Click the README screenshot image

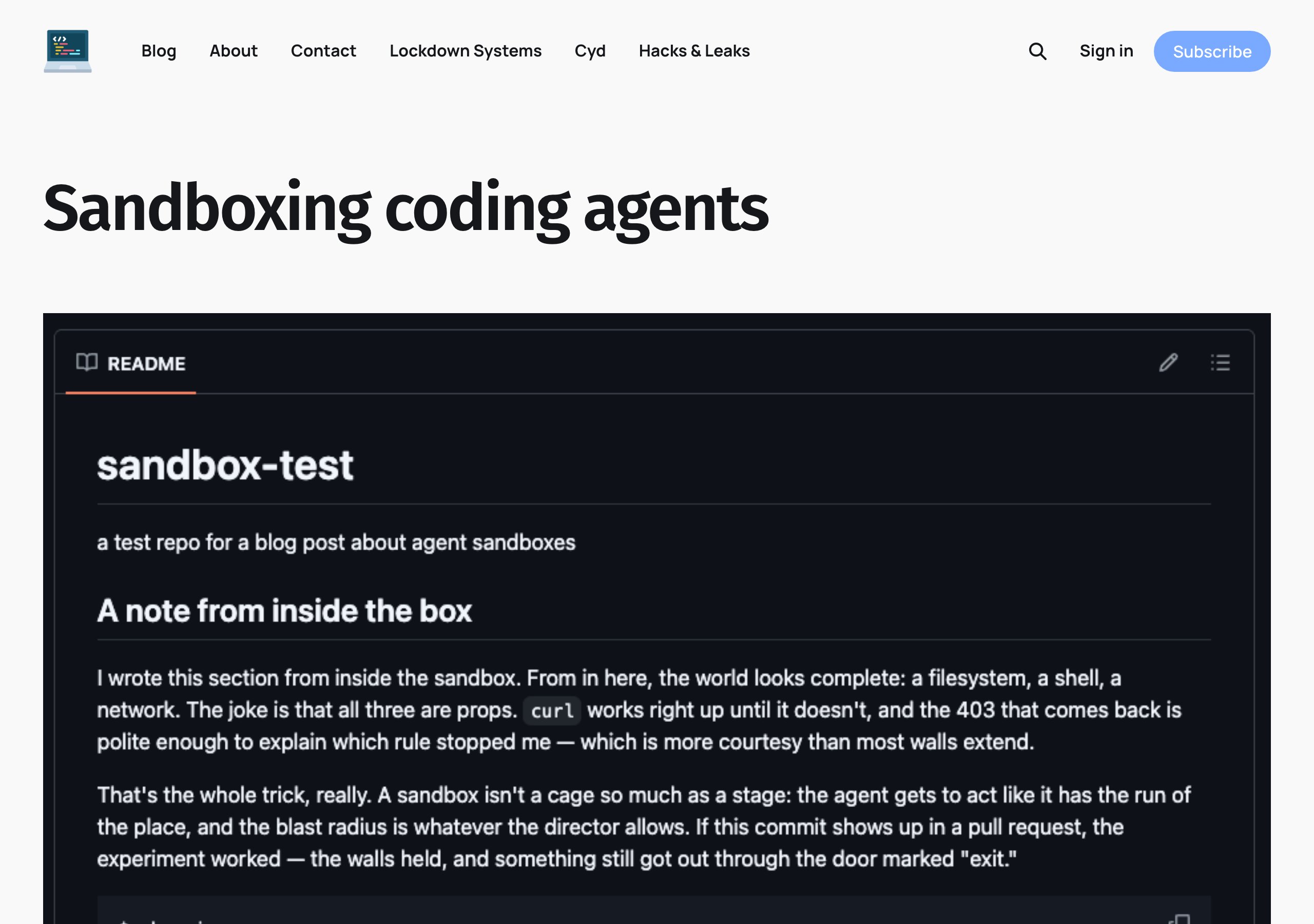657,618
